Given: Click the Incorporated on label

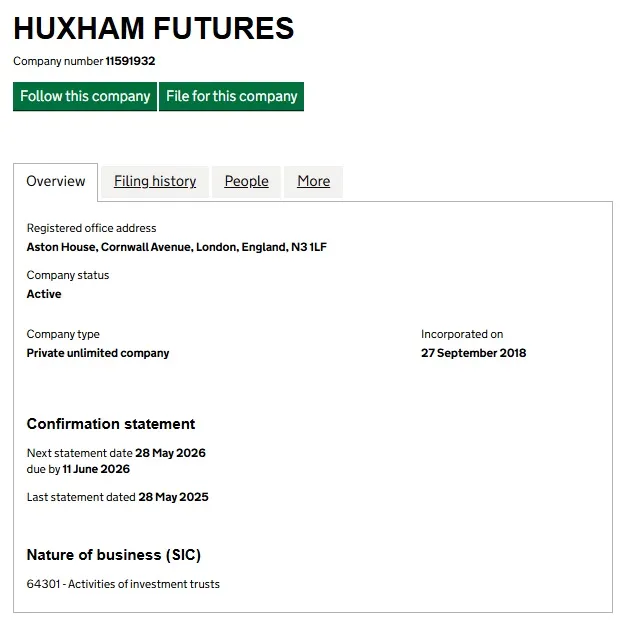Looking at the screenshot, I should coord(462,334).
